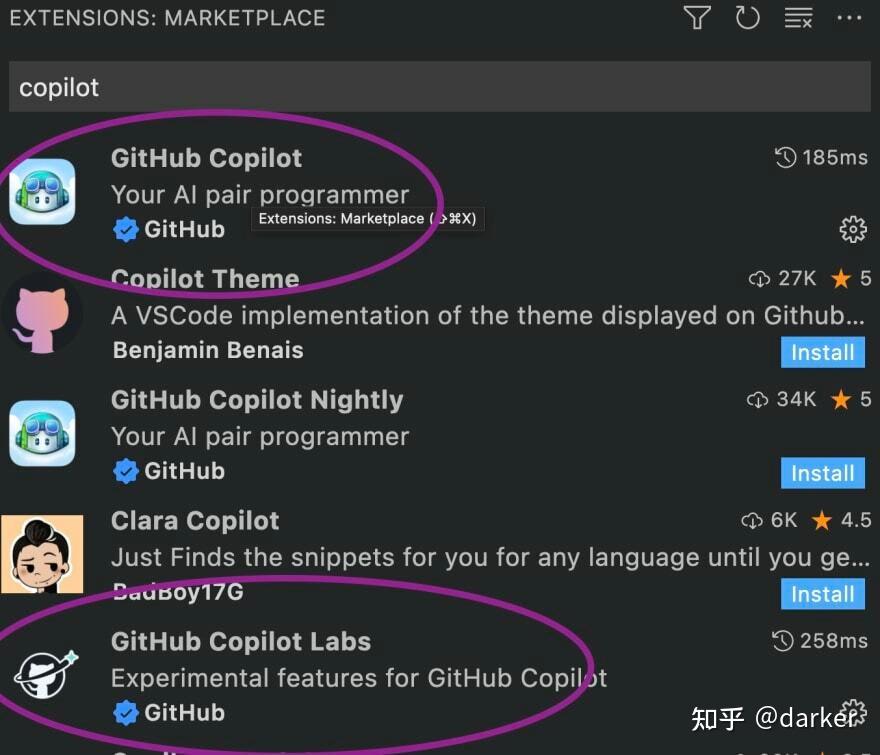
Task: Click the Copilot Theme cat icon
Action: point(42,313)
